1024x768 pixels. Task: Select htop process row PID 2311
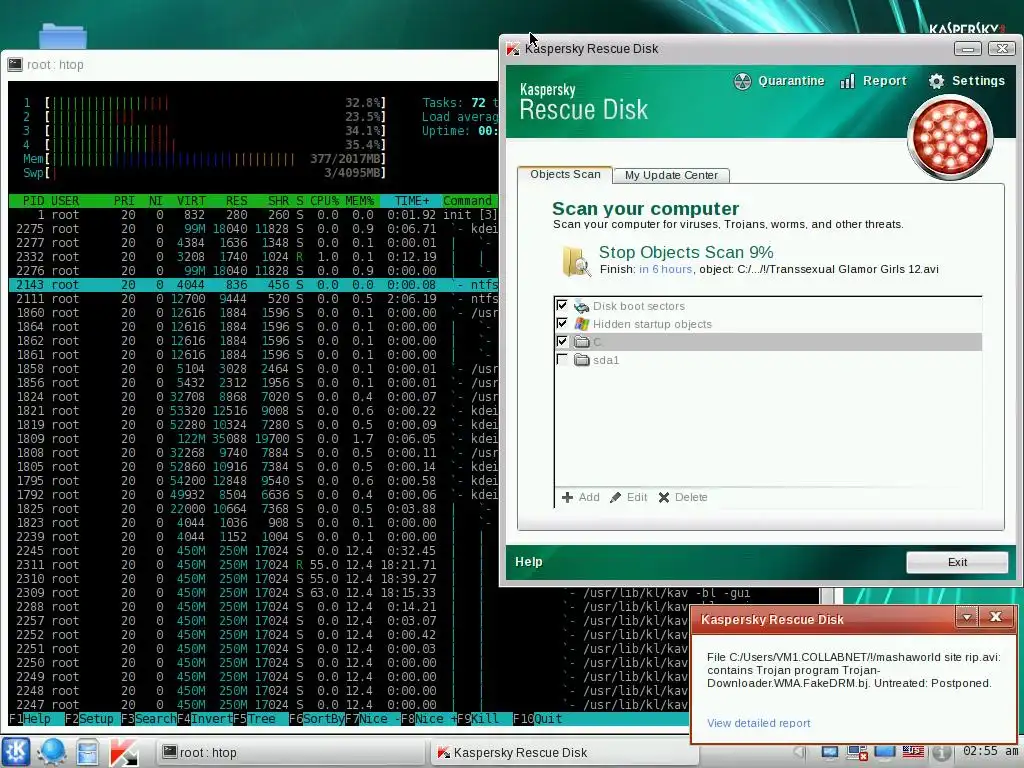253,564
